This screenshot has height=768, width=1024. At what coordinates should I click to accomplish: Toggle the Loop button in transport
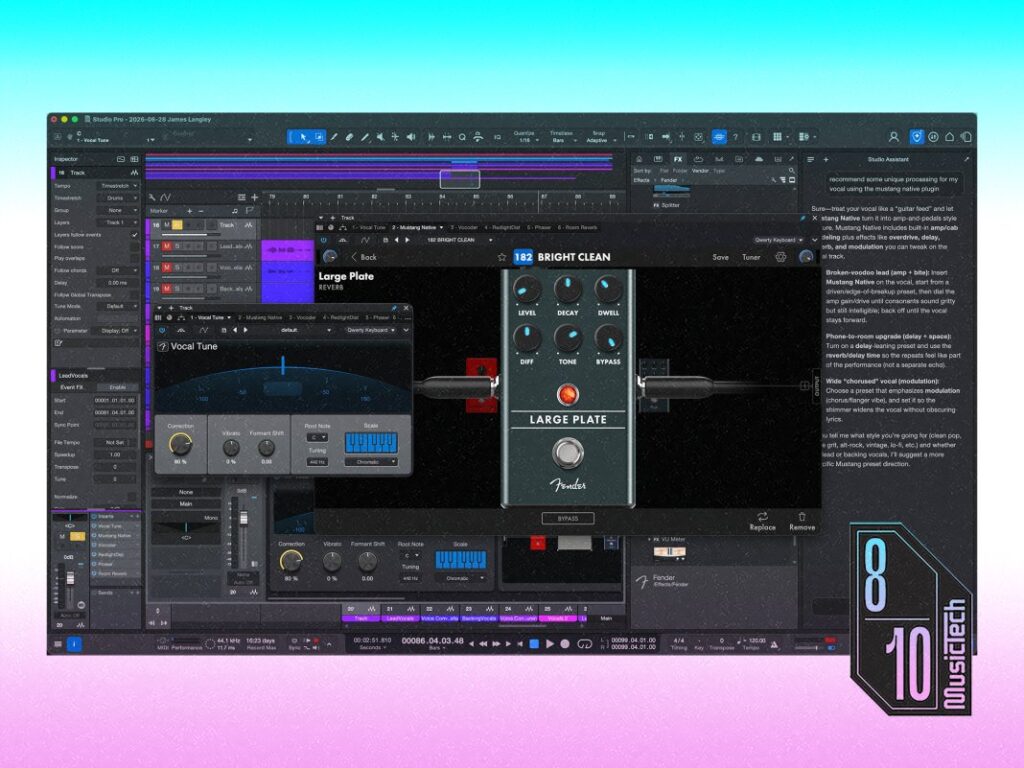click(x=584, y=644)
